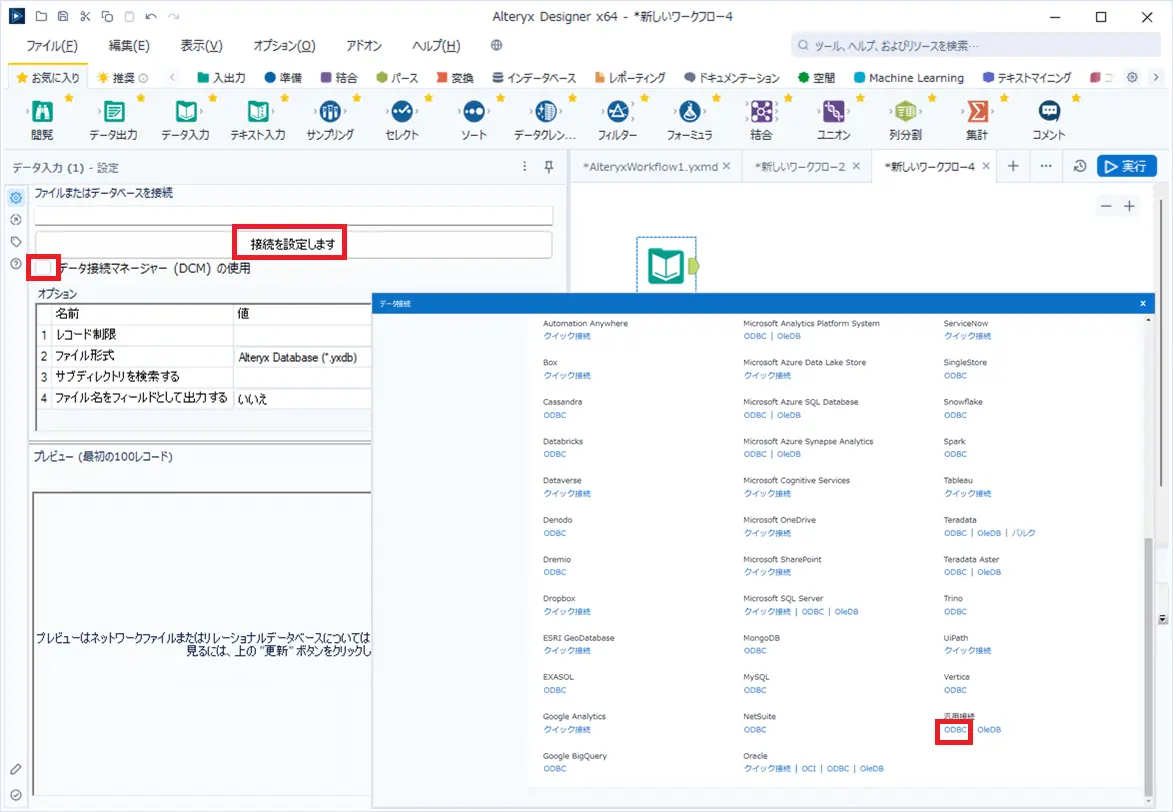Open configuration panel three-dot menu

pyautogui.click(x=524, y=167)
